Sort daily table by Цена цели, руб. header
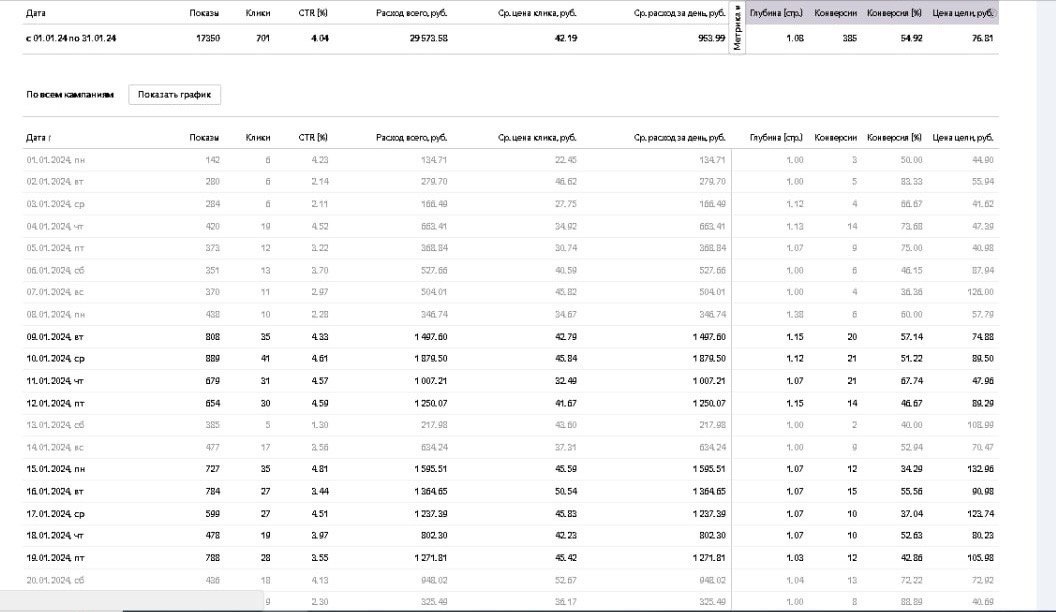The width and height of the screenshot is (1056, 612). pyautogui.click(x=963, y=137)
